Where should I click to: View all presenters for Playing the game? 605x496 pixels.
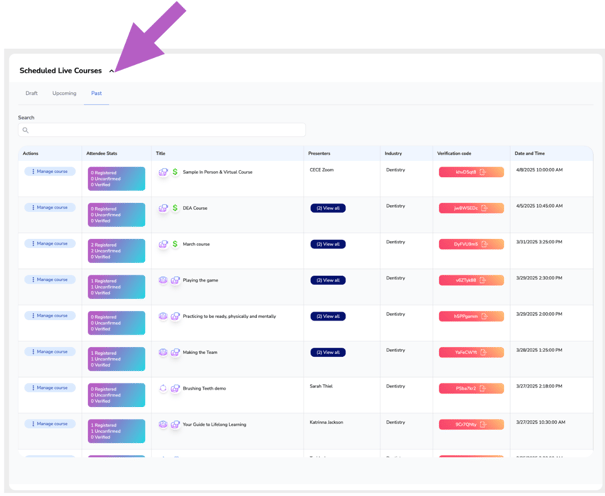point(327,280)
